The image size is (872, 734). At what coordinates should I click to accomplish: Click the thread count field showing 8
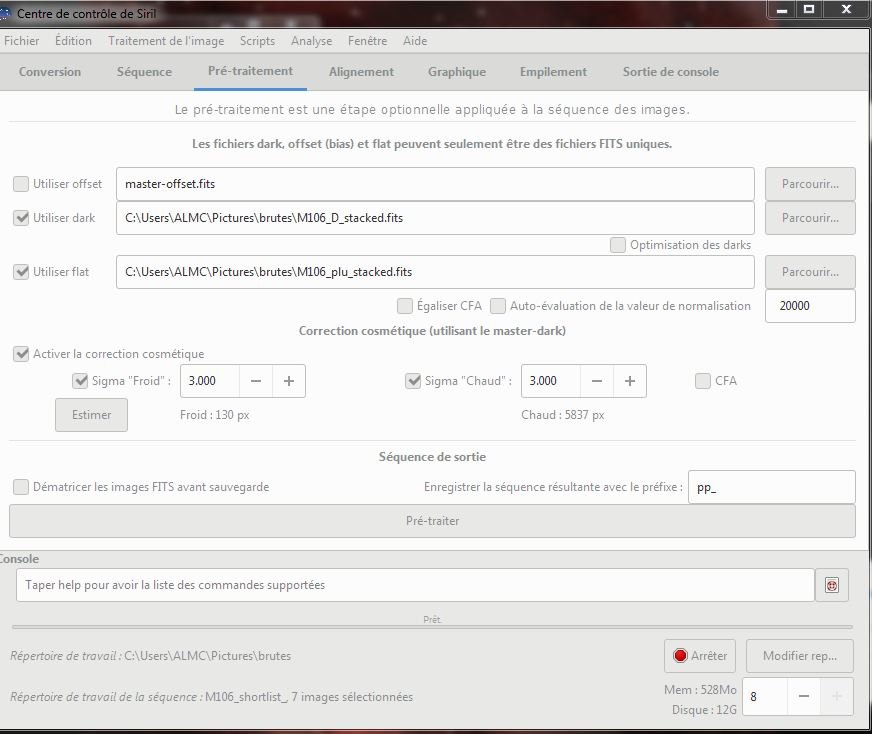[x=765, y=696]
